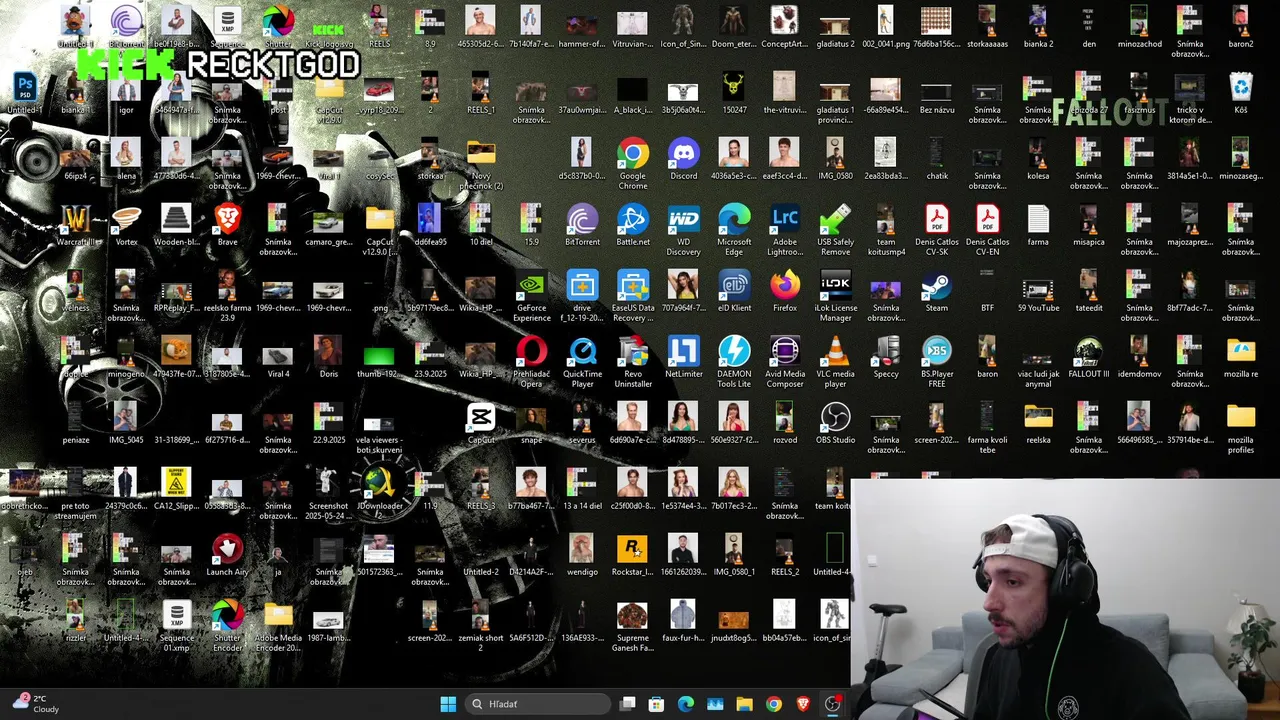Launch Vortex mod manager shortcut
This screenshot has width=1280, height=720.
(x=126, y=226)
